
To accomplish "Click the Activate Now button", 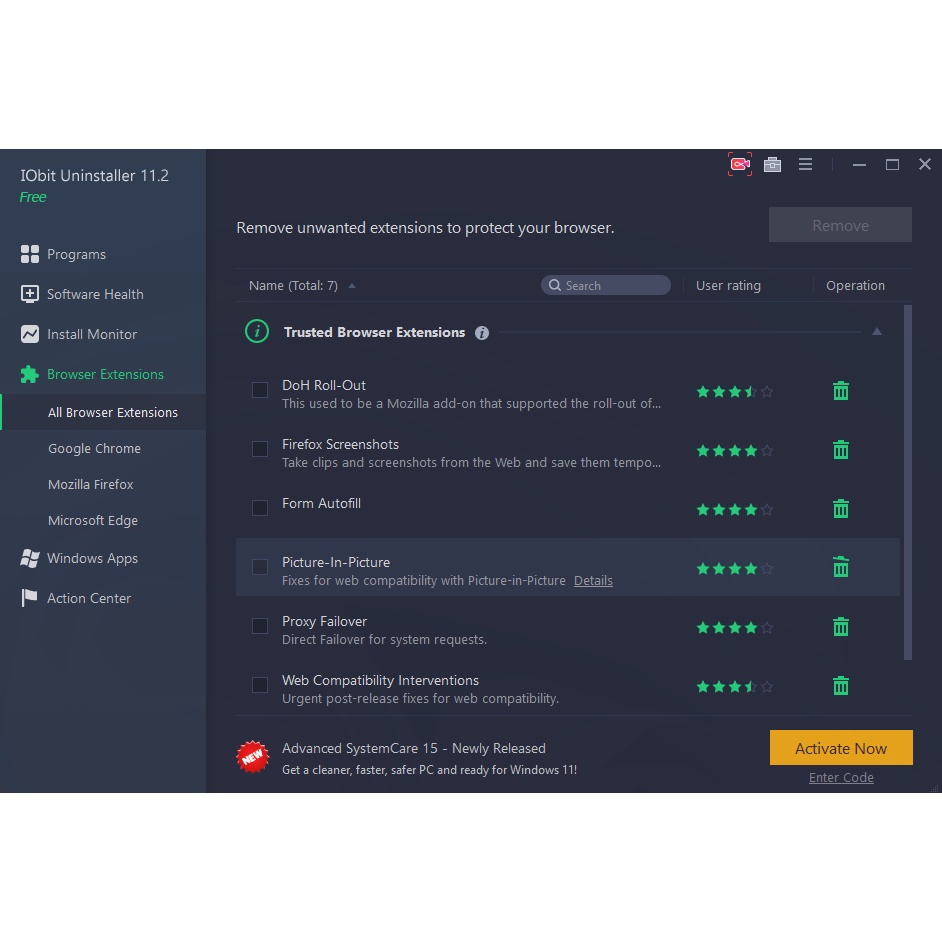I will 841,748.
